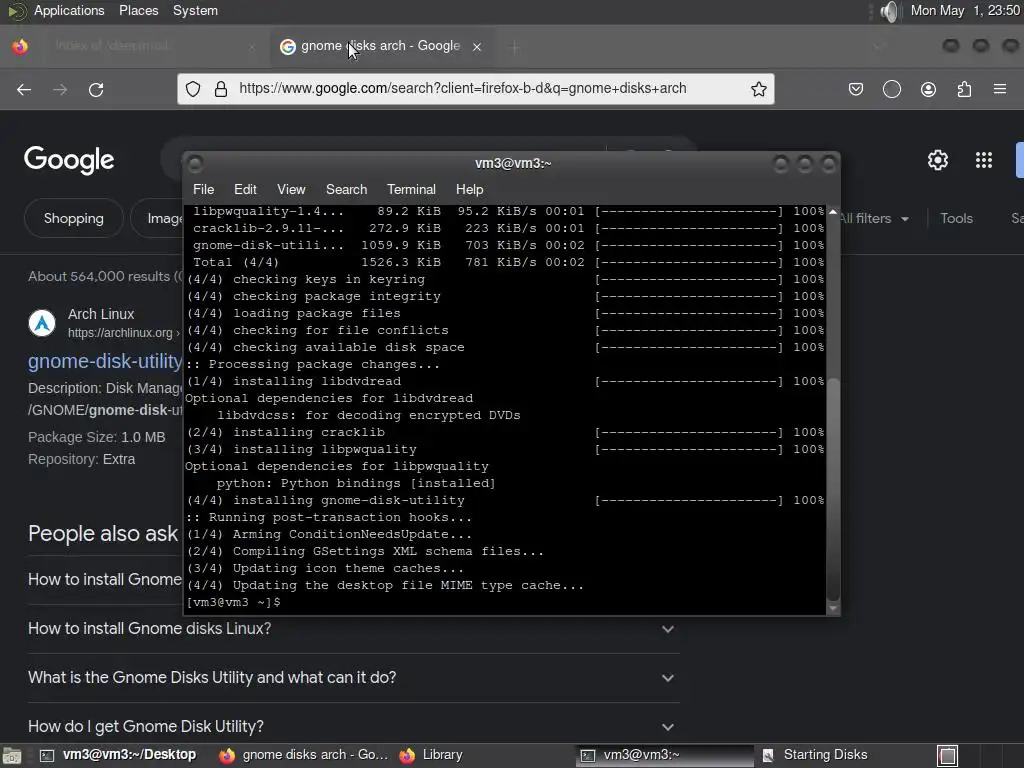The image size is (1024, 768).
Task: Click the Firefox back arrow
Action: click(x=24, y=89)
